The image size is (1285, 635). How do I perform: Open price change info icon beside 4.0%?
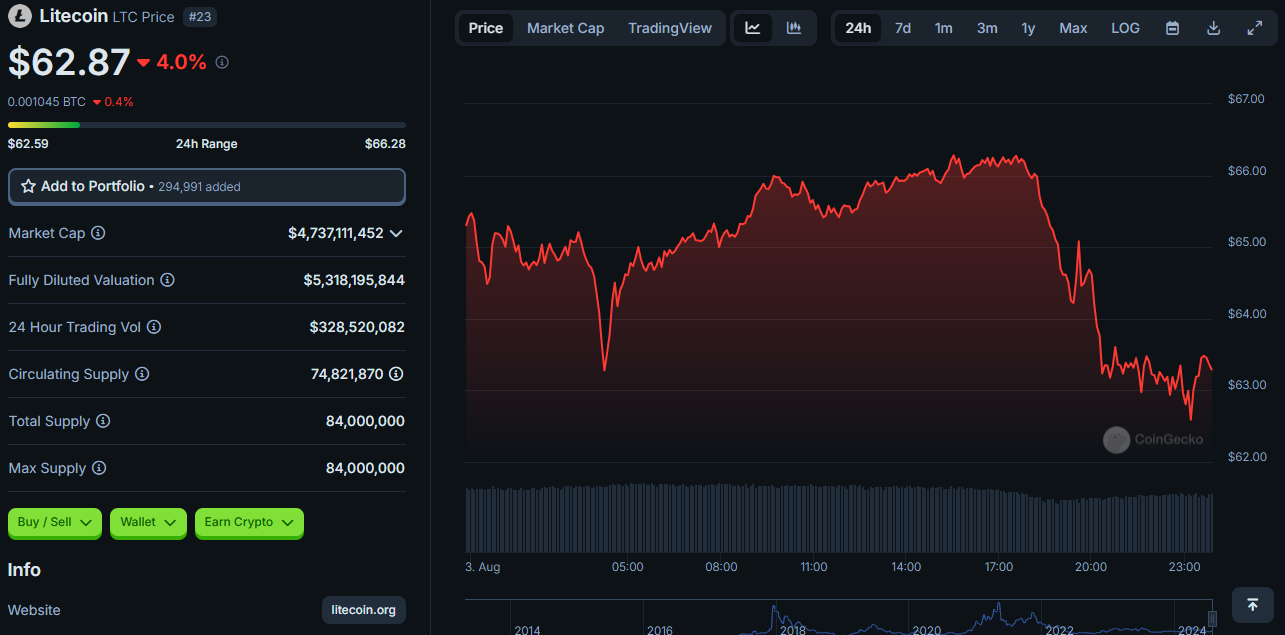(x=222, y=62)
